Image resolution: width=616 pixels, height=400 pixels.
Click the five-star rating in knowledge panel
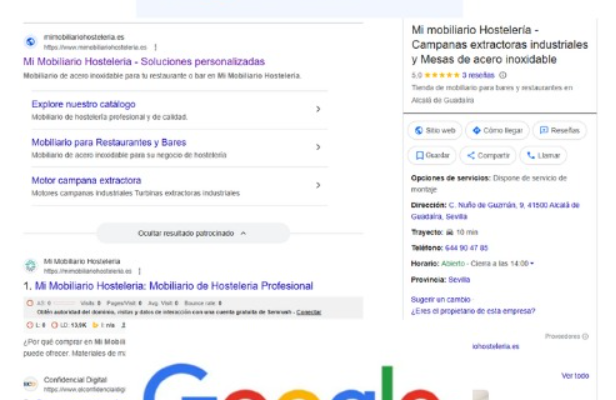click(442, 75)
